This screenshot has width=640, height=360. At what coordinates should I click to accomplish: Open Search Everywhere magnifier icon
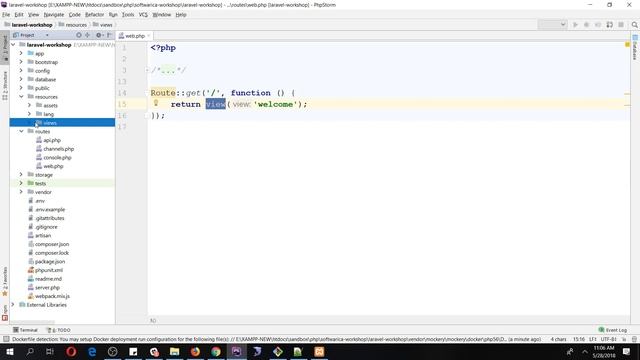[x=634, y=25]
